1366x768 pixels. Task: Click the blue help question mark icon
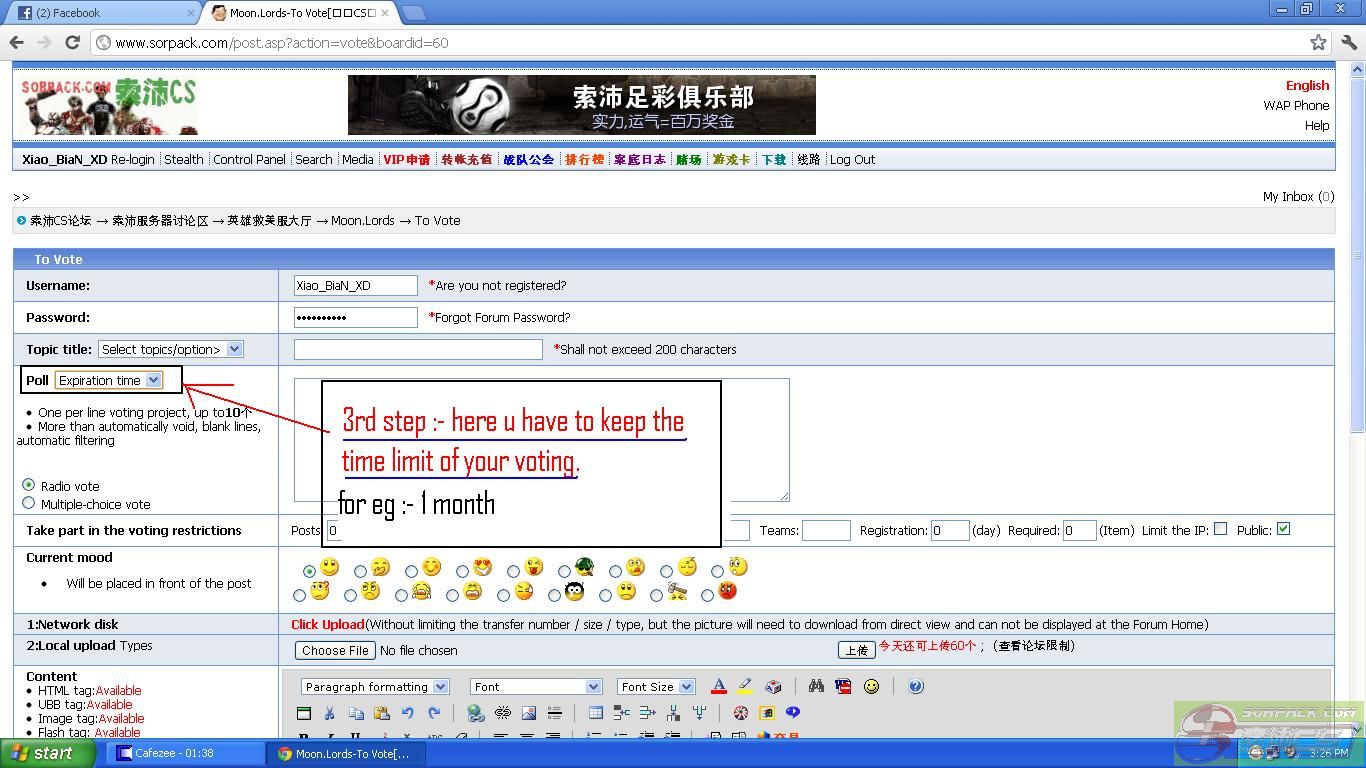click(916, 687)
